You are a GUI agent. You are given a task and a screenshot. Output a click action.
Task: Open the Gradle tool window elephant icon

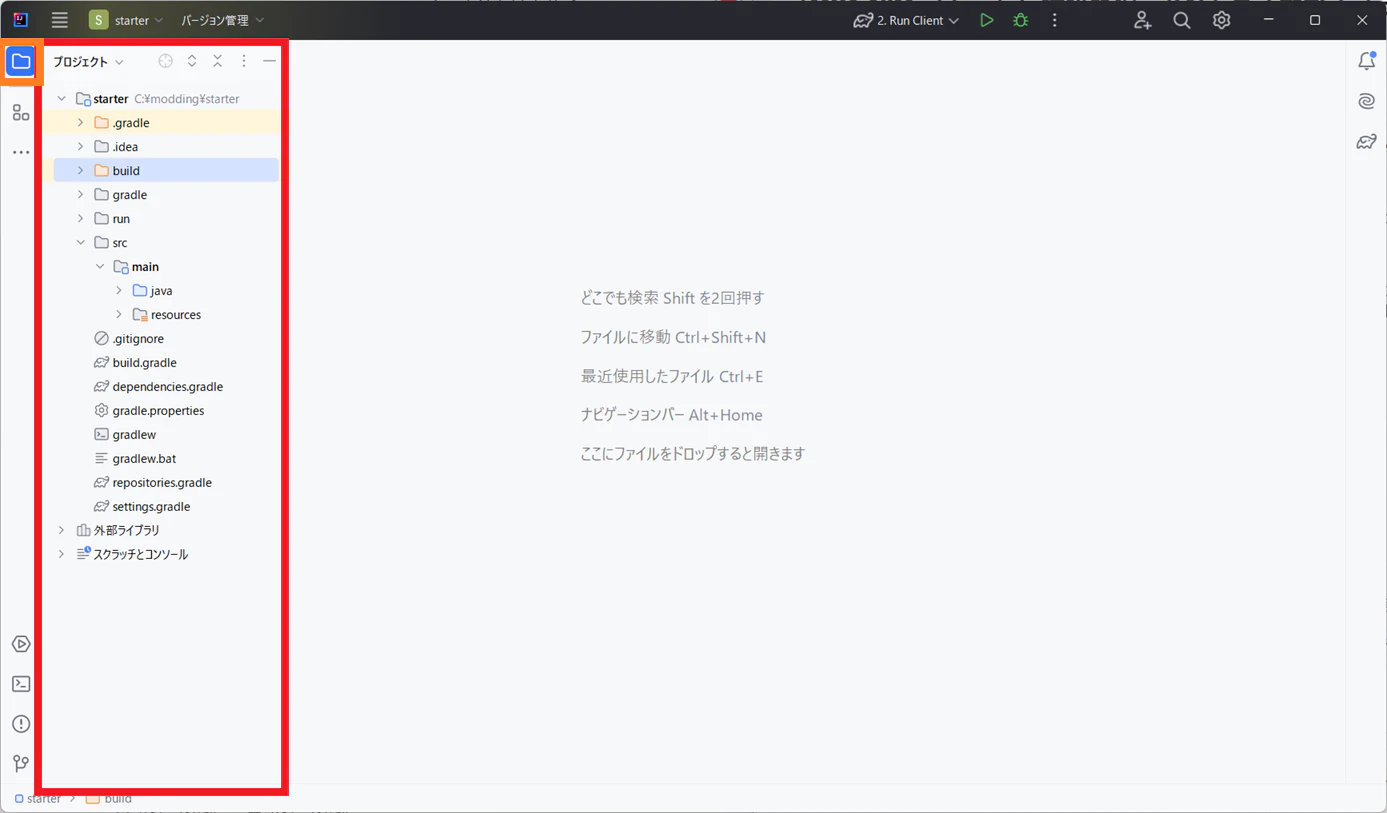[1367, 141]
